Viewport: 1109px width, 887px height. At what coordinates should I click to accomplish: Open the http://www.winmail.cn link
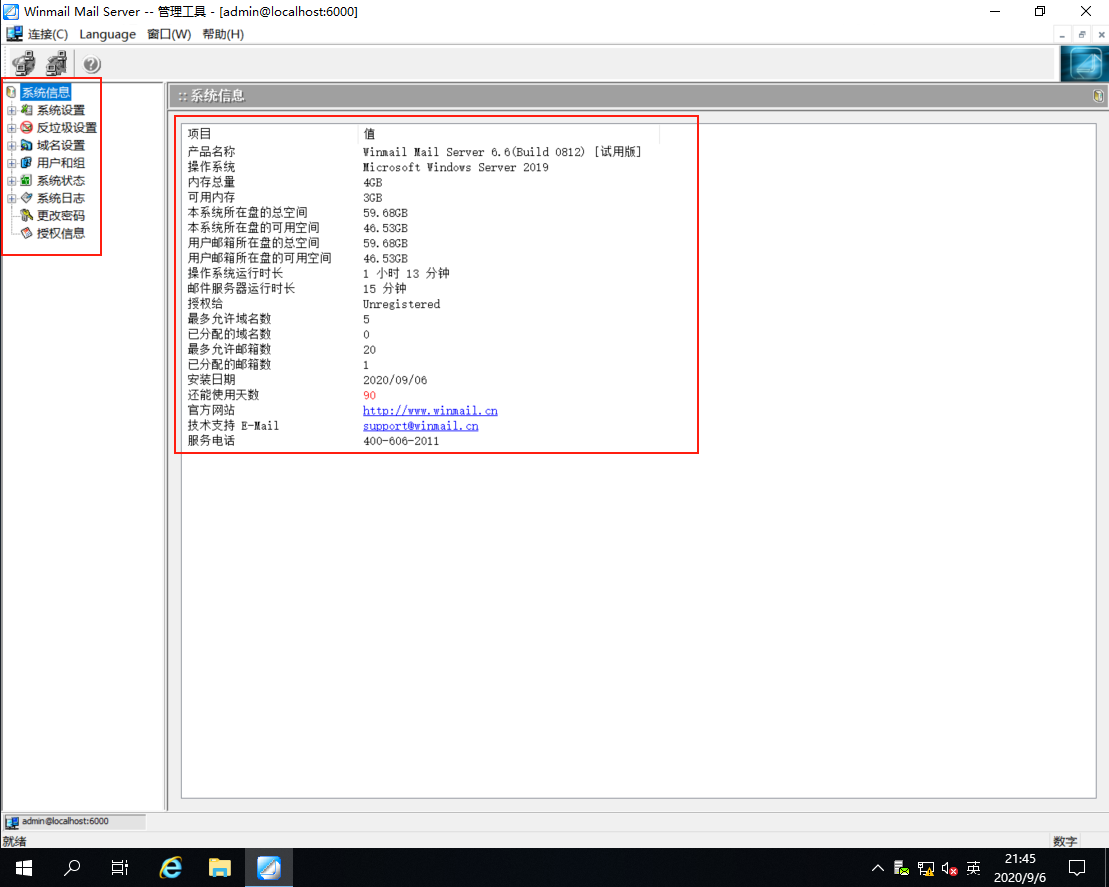[x=430, y=411]
